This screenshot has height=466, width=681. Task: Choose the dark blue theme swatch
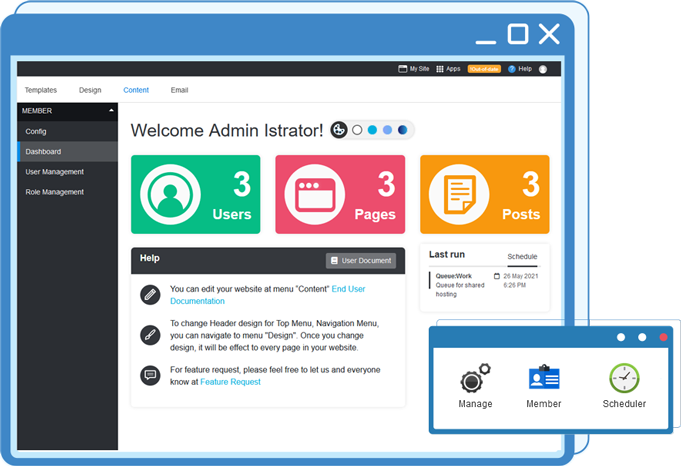[x=403, y=130]
